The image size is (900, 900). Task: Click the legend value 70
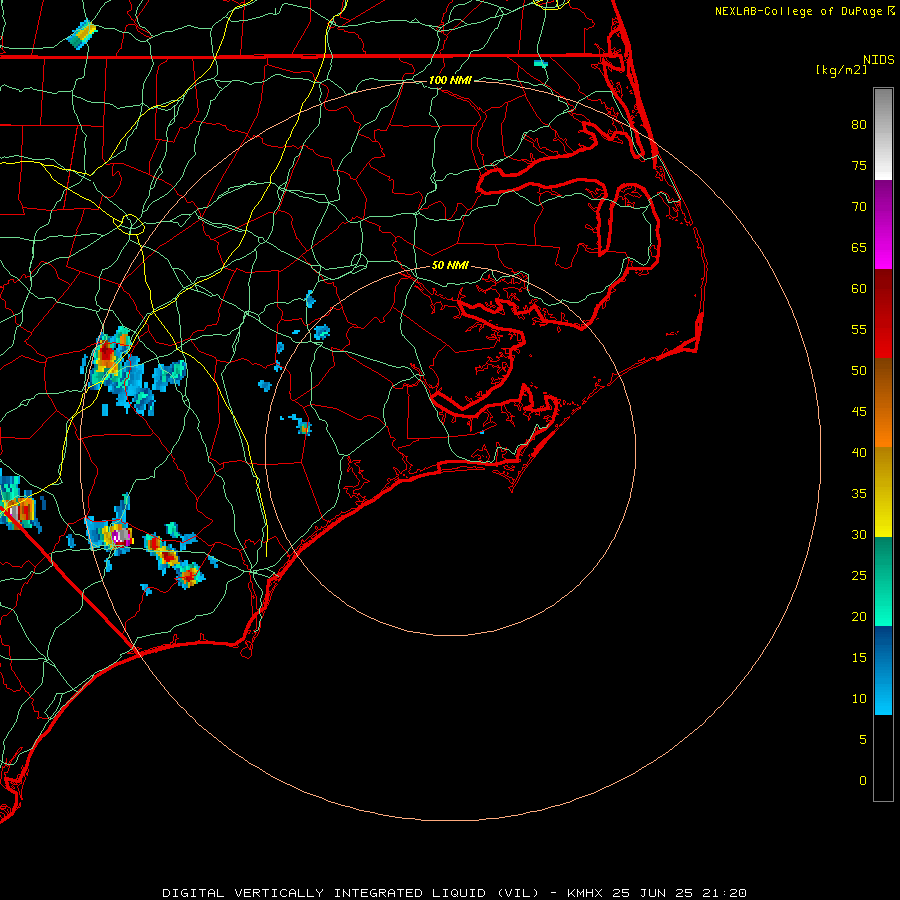point(859,207)
